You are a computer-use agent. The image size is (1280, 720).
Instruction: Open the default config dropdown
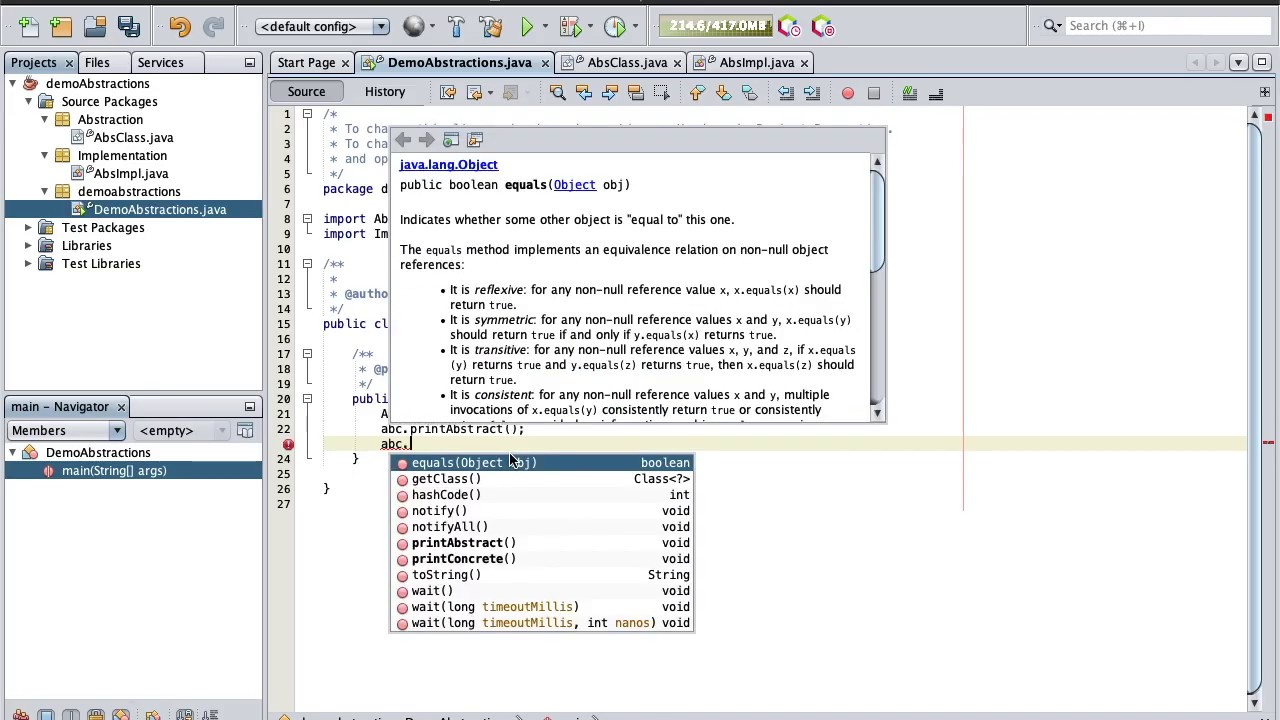(323, 26)
